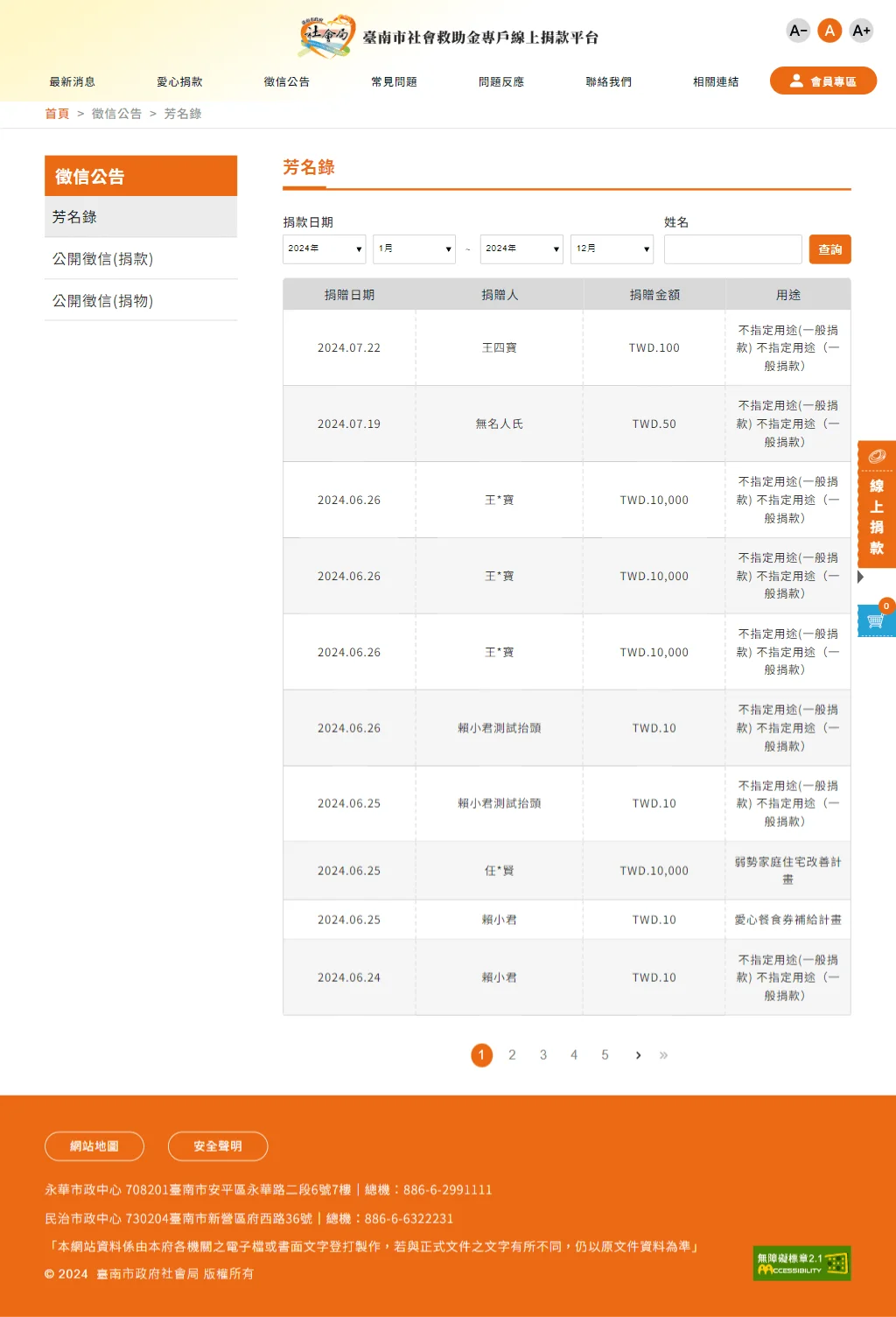The width and height of the screenshot is (896, 1317).
Task: Click the accessibility 2.1 badge
Action: [x=801, y=1263]
